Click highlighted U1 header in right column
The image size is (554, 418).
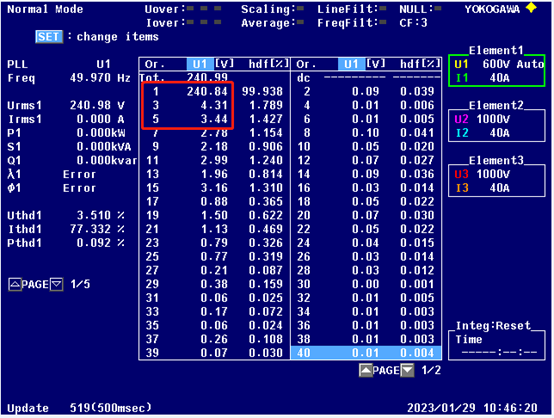[351, 64]
